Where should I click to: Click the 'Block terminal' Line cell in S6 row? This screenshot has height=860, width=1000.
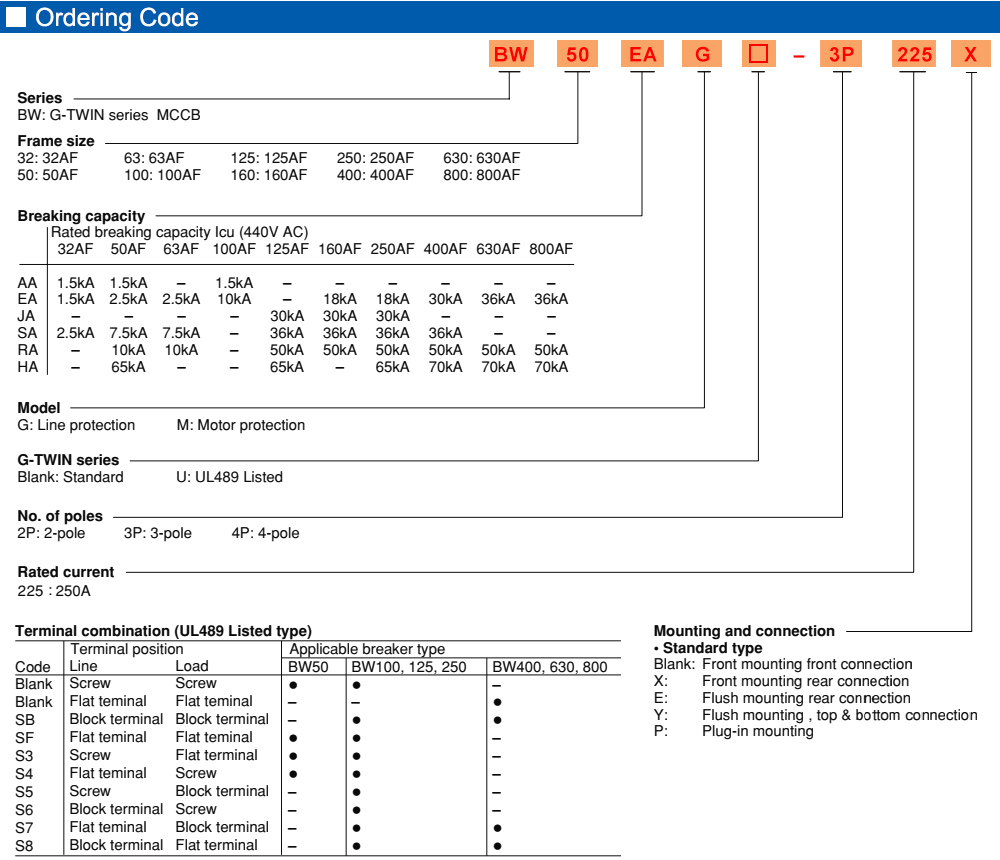(116, 809)
